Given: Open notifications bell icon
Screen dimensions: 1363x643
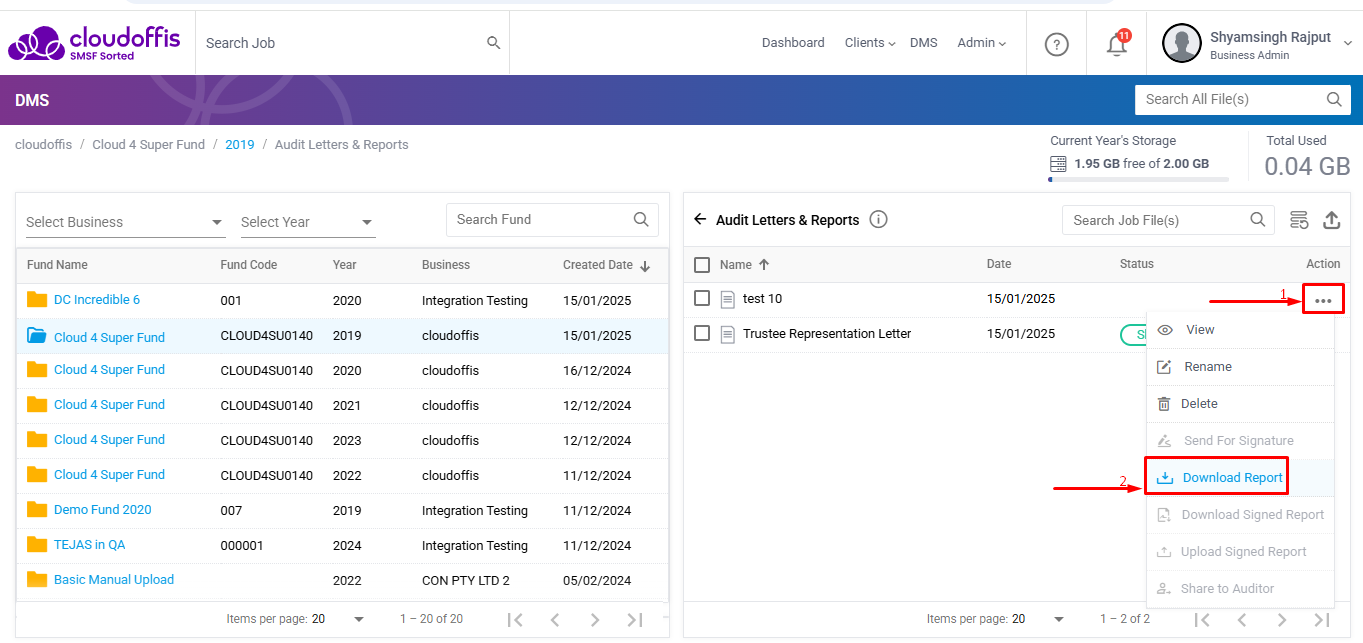Looking at the screenshot, I should [x=1117, y=44].
